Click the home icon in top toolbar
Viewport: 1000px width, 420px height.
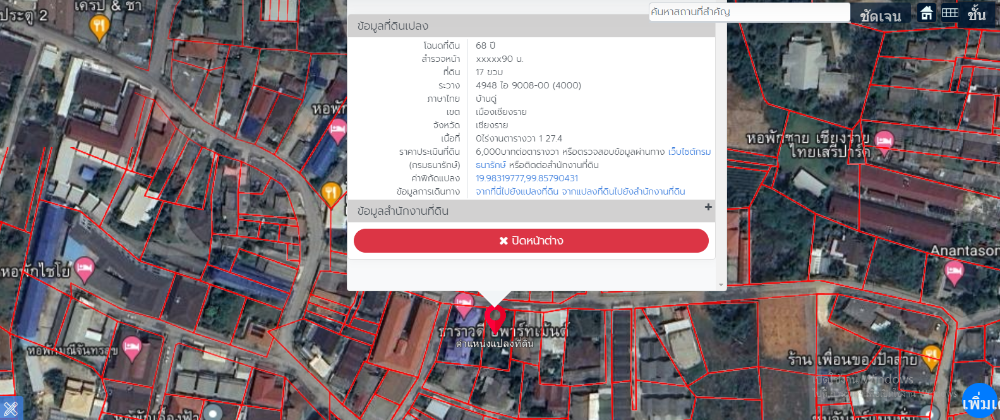point(926,14)
